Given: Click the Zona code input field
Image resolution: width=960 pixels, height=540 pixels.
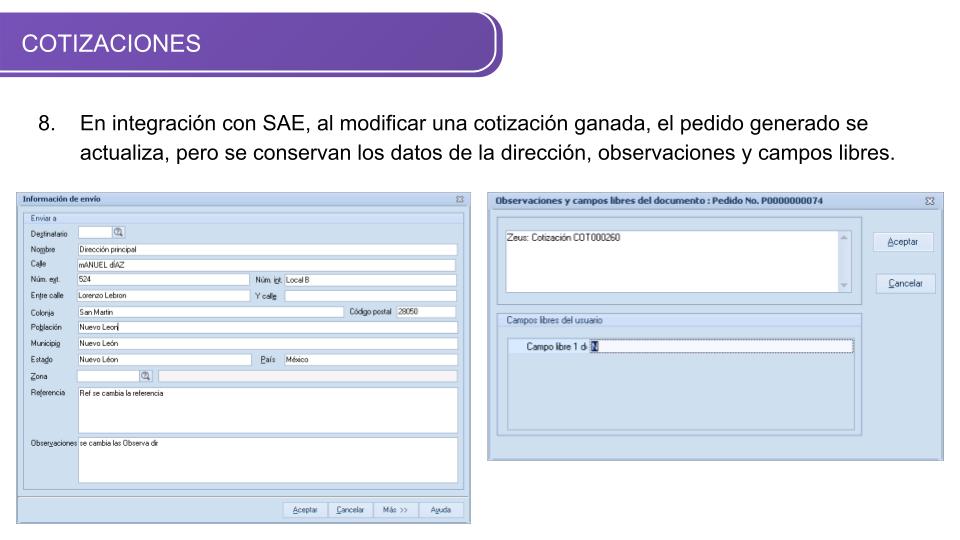Looking at the screenshot, I should (108, 376).
